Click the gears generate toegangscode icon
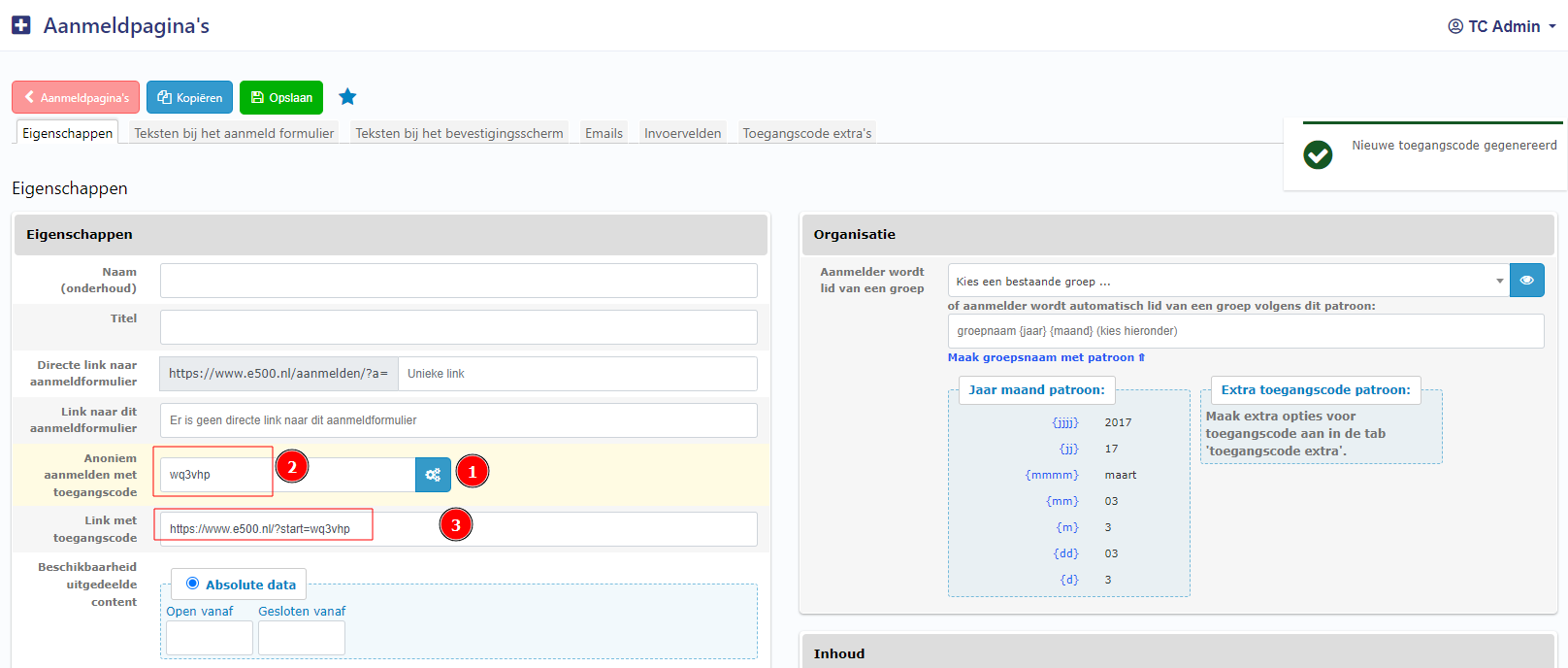Viewport: 1568px width, 668px height. [433, 475]
